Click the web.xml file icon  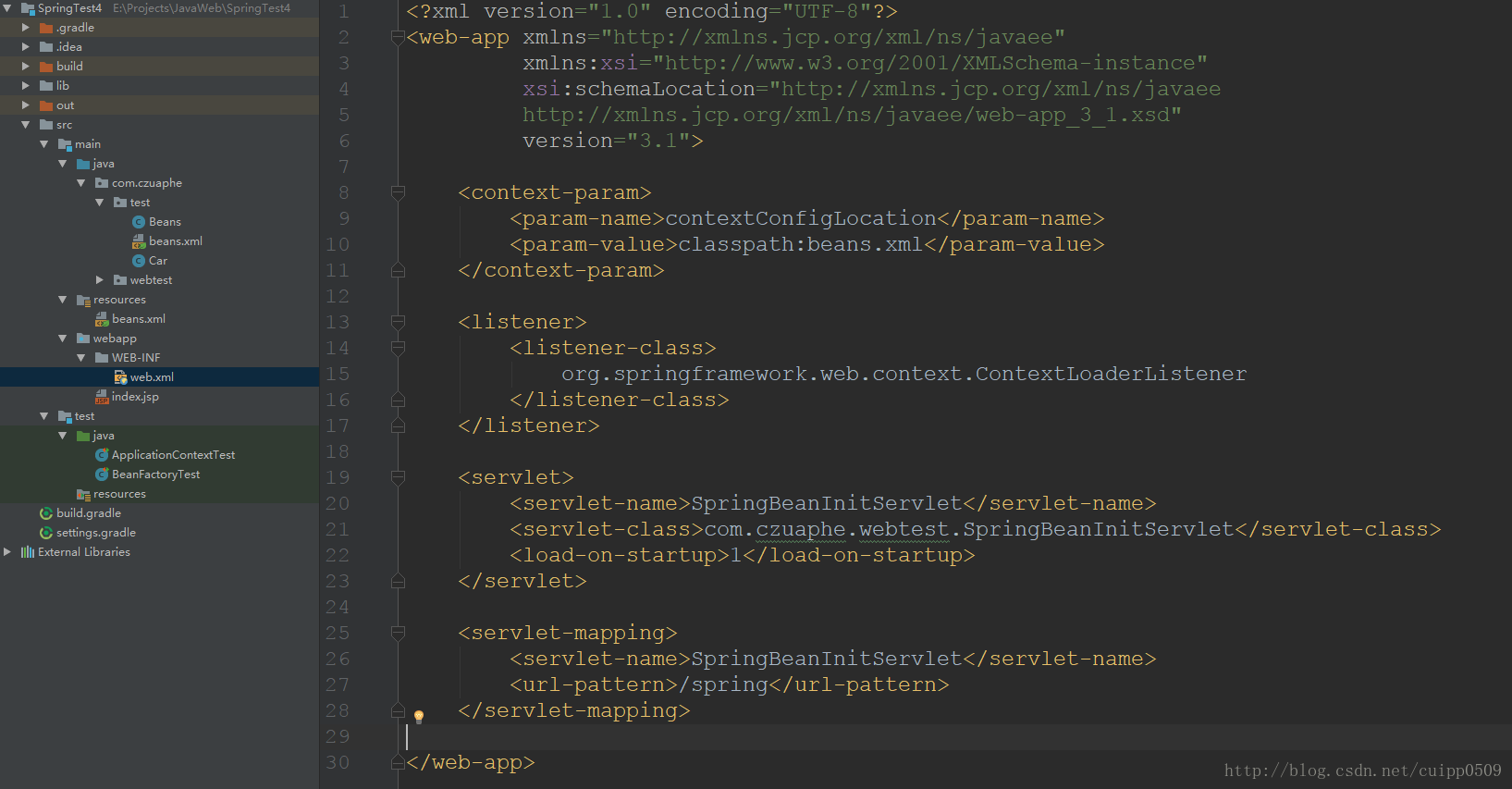click(120, 377)
